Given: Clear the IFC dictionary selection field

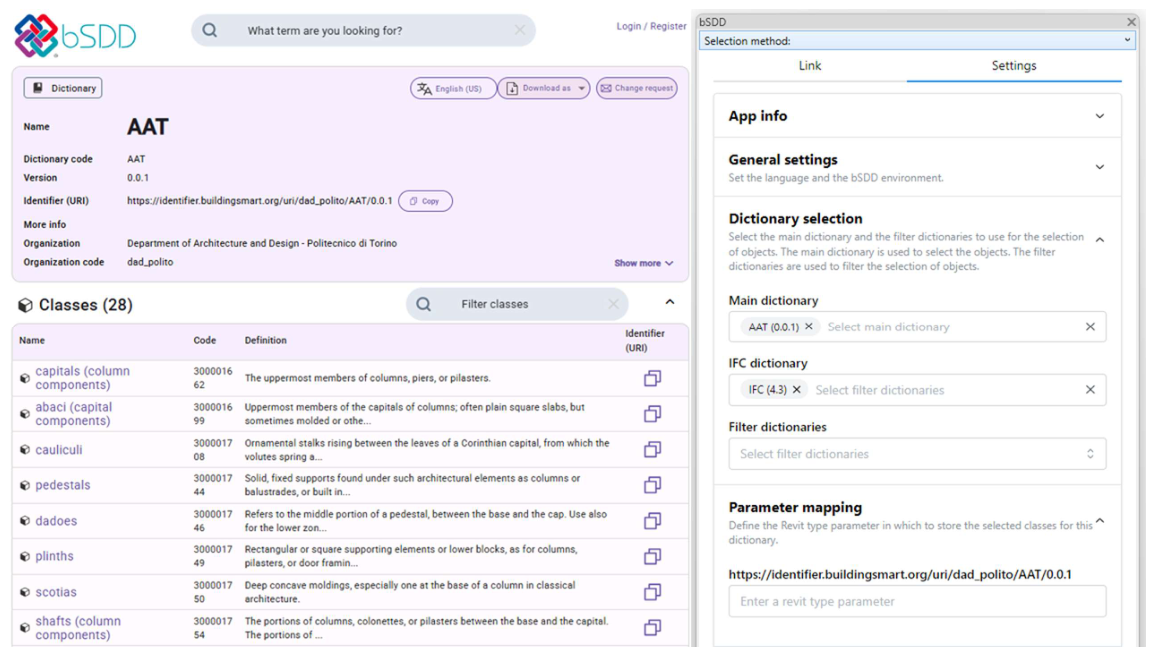Looking at the screenshot, I should point(1090,389).
